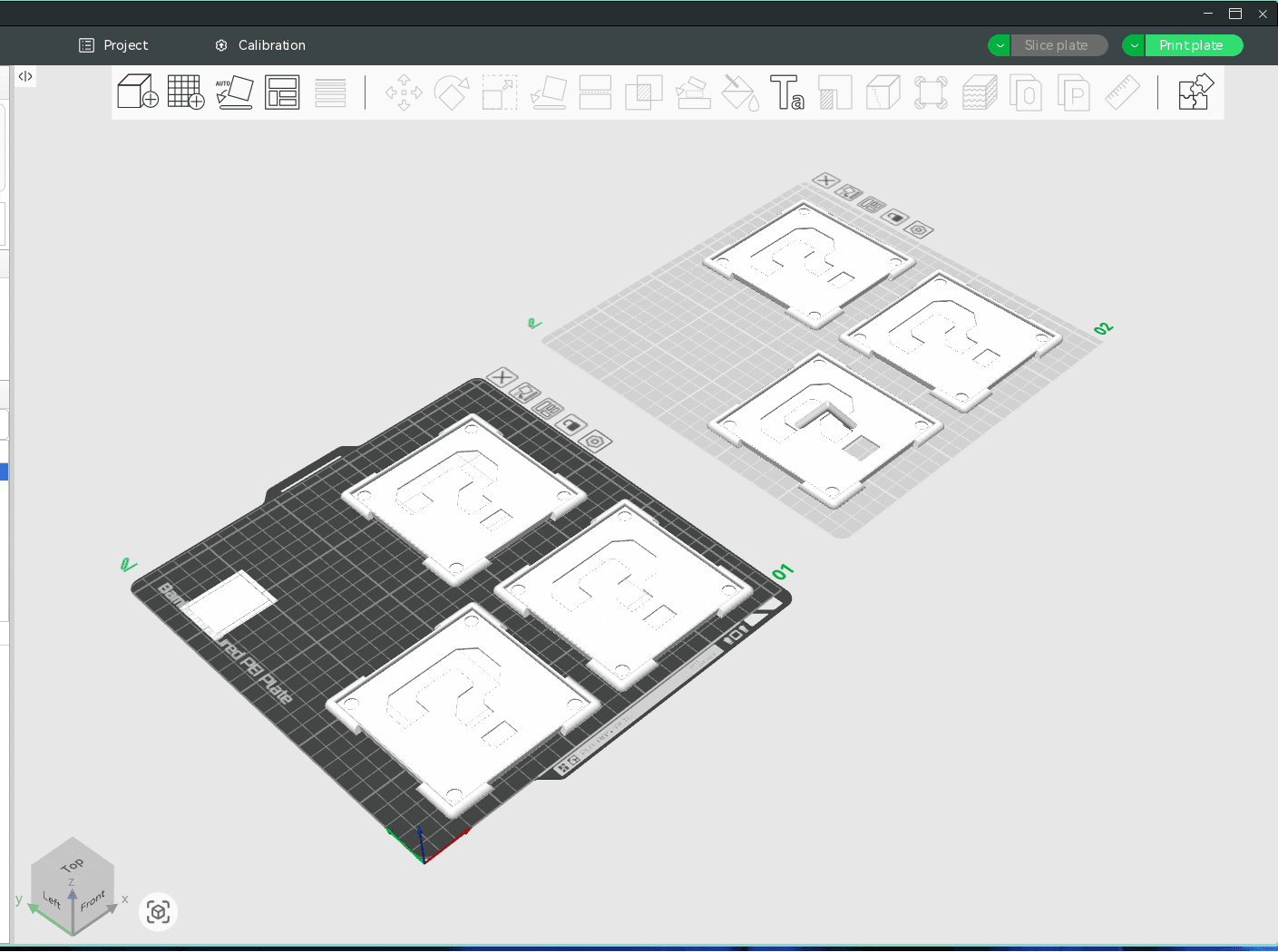Open the Slice plate dropdown arrow
The image size is (1278, 952).
pos(998,44)
